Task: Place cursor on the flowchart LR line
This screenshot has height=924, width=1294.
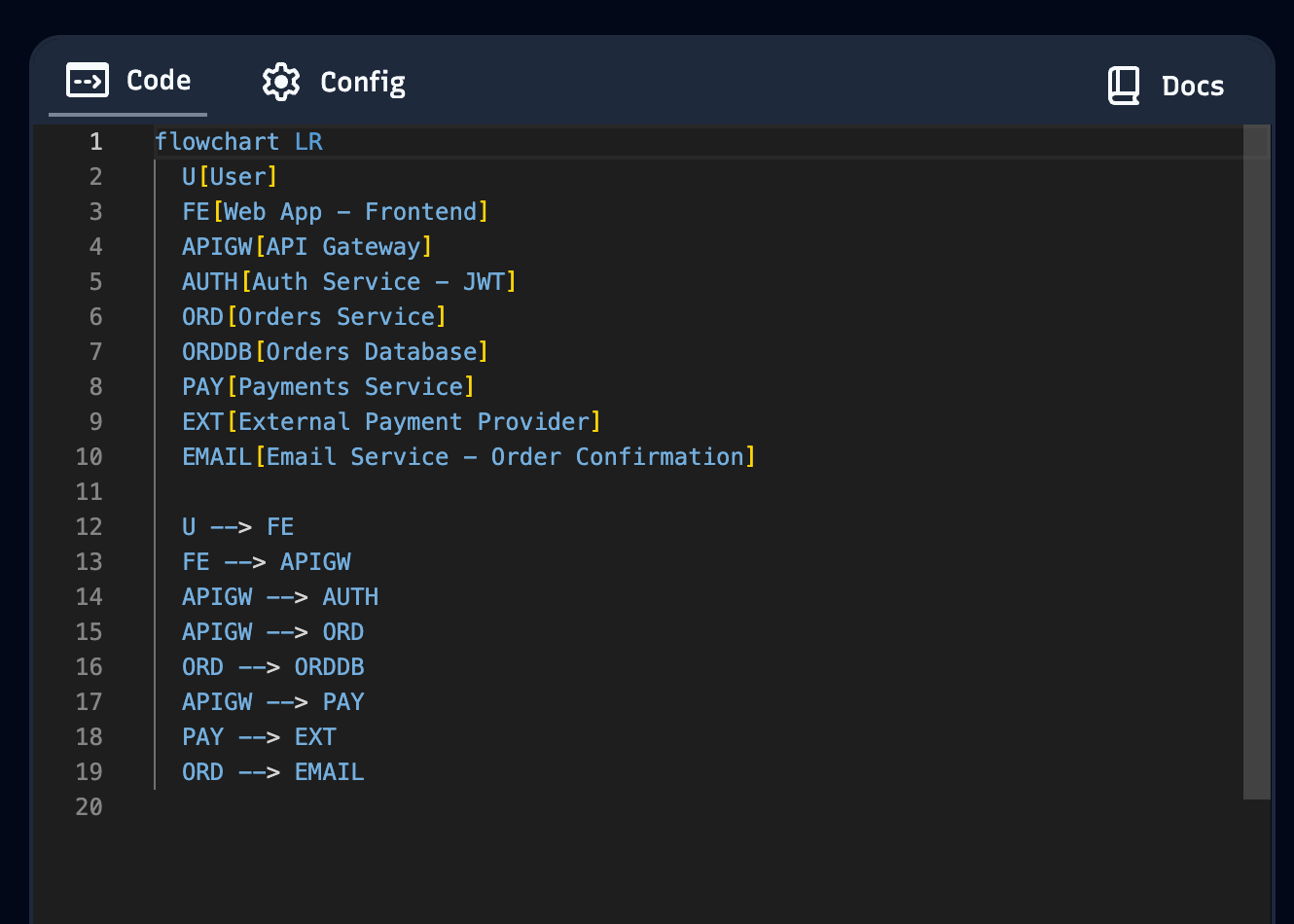Action: pos(238,141)
